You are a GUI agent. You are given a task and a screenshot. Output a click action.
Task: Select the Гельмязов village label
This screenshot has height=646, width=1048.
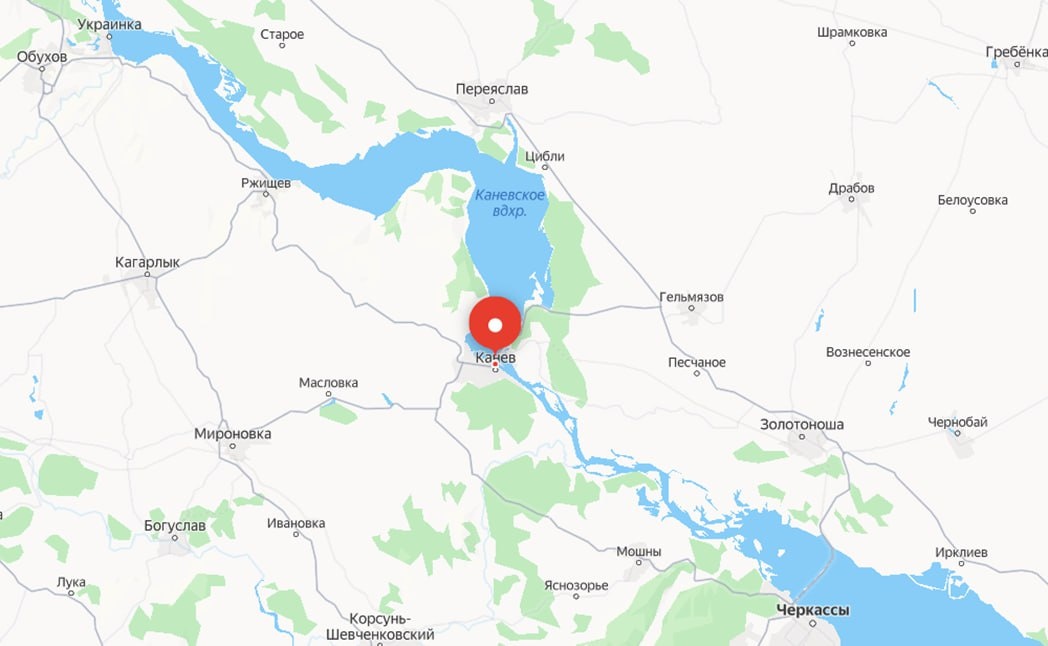click(x=691, y=297)
